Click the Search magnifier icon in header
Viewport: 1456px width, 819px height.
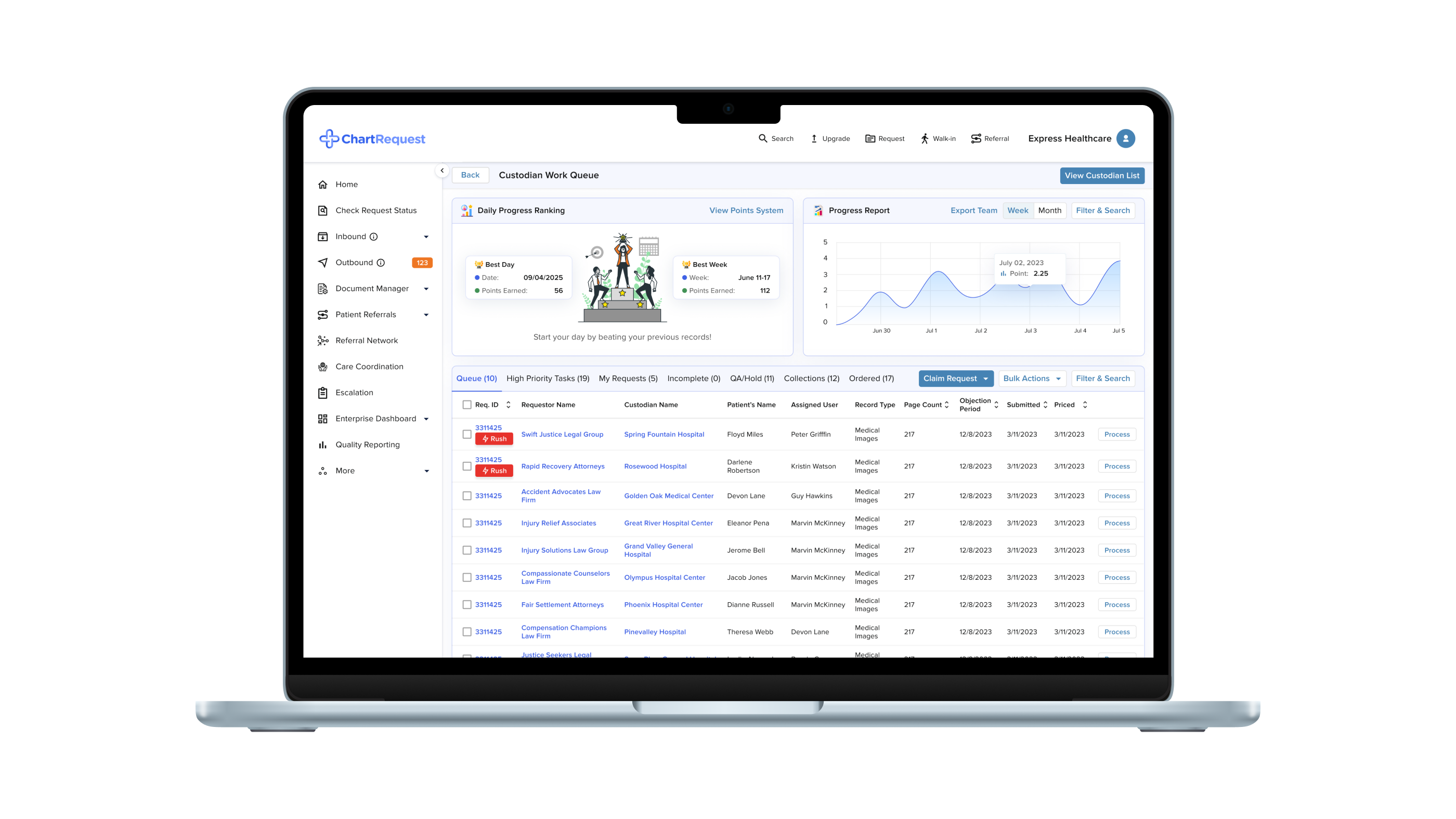pyautogui.click(x=762, y=138)
